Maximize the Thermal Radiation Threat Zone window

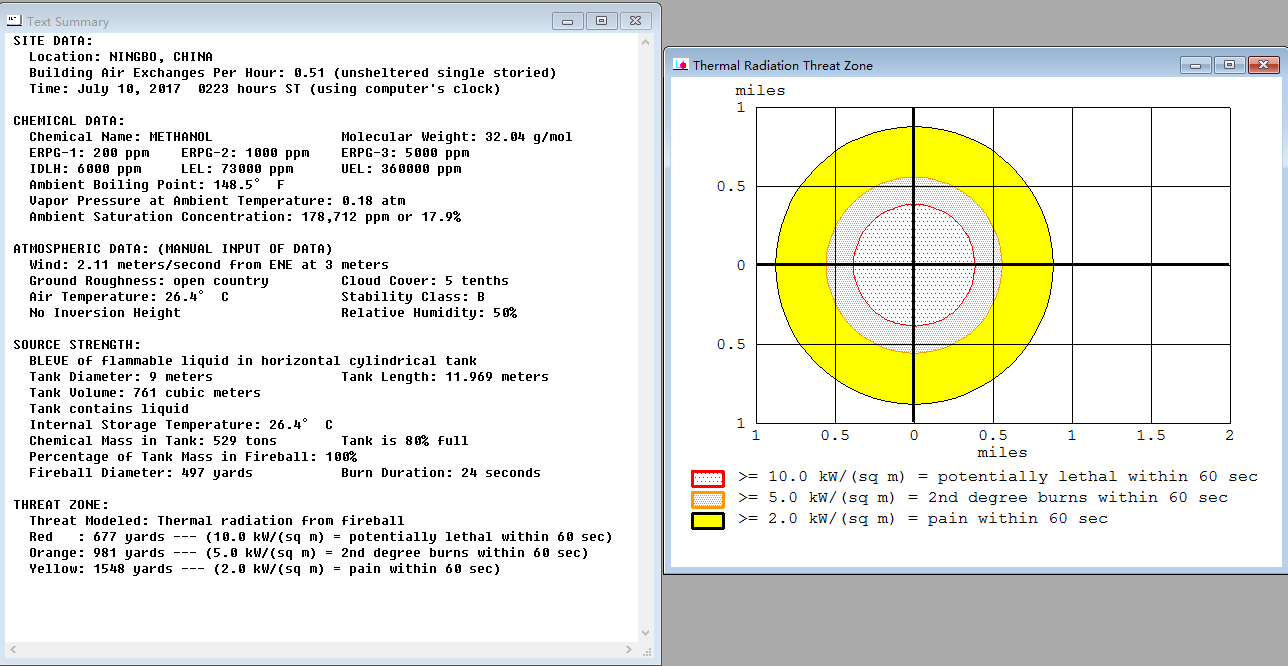pyautogui.click(x=1228, y=65)
